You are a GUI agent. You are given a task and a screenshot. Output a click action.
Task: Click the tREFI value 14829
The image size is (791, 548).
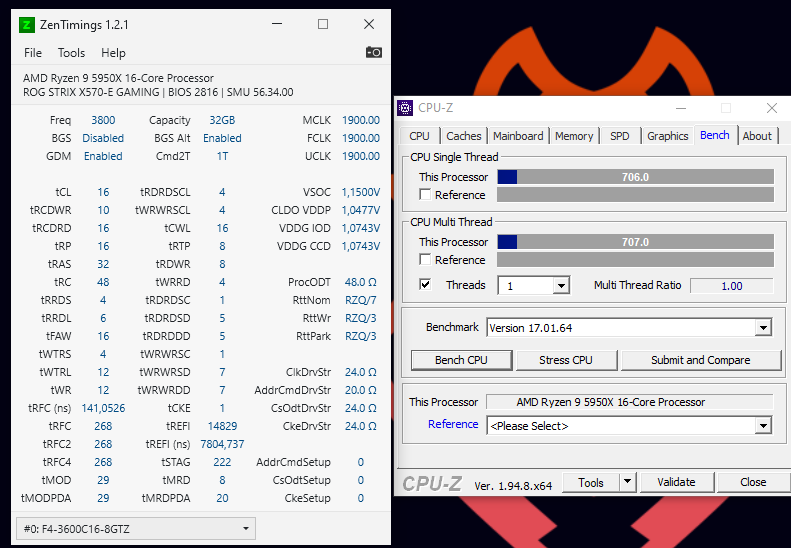click(222, 426)
